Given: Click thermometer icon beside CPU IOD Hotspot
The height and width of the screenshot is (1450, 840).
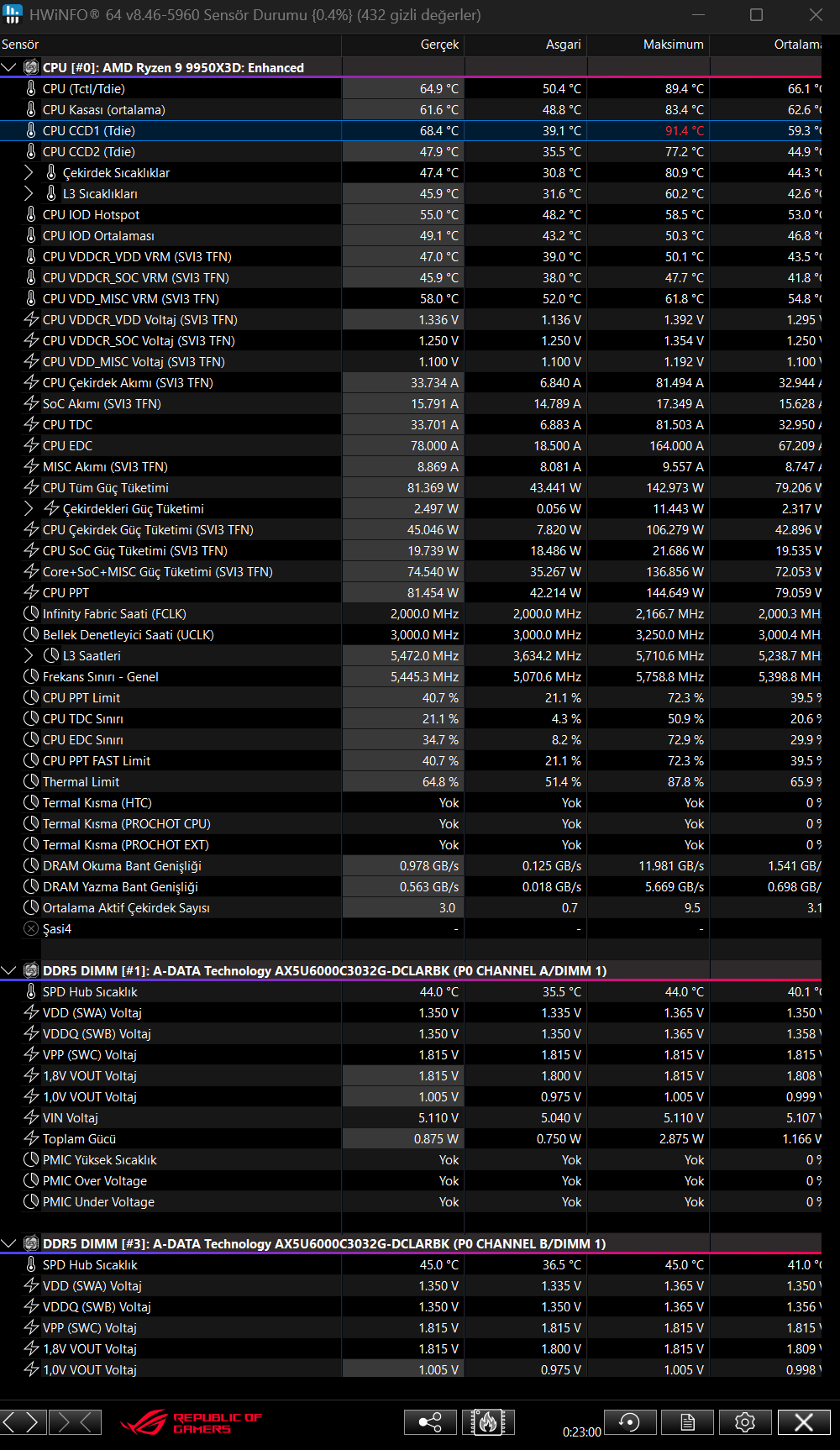Looking at the screenshot, I should 31,214.
